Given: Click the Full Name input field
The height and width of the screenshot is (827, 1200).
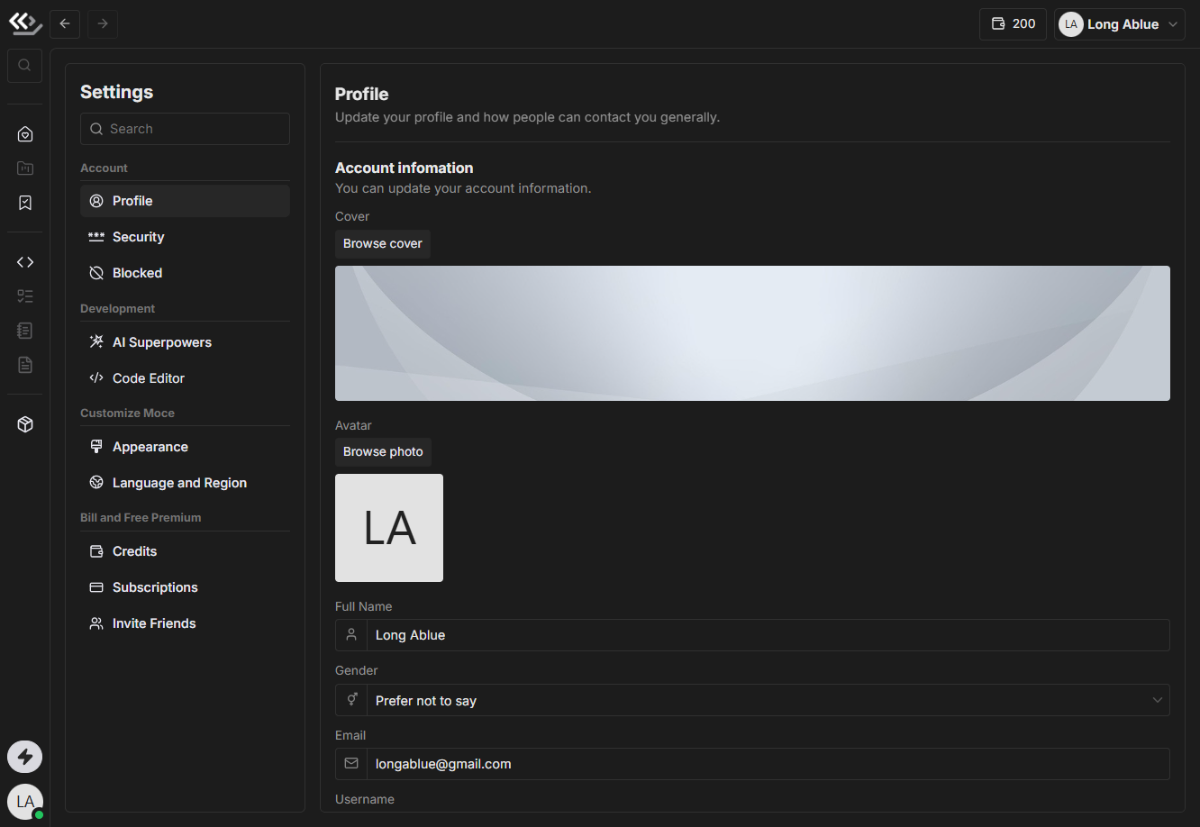Looking at the screenshot, I should click(x=767, y=635).
